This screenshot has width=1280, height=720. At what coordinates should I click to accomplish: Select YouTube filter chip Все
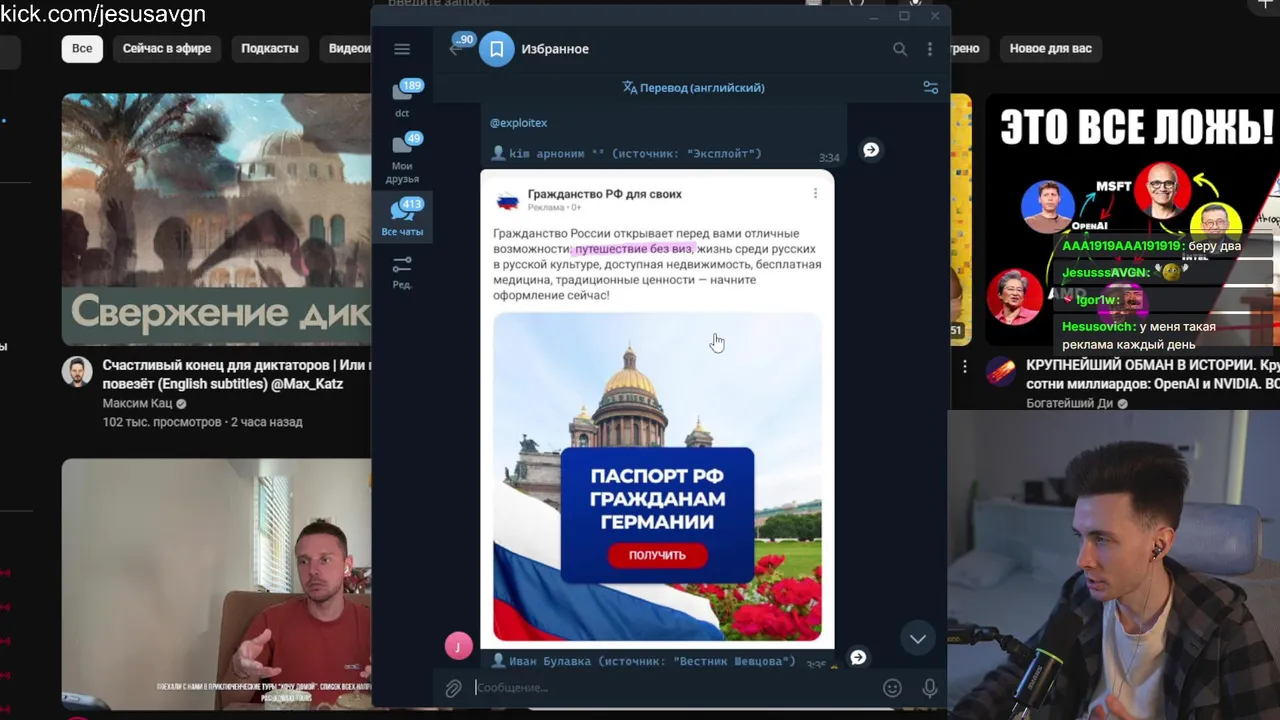point(82,48)
